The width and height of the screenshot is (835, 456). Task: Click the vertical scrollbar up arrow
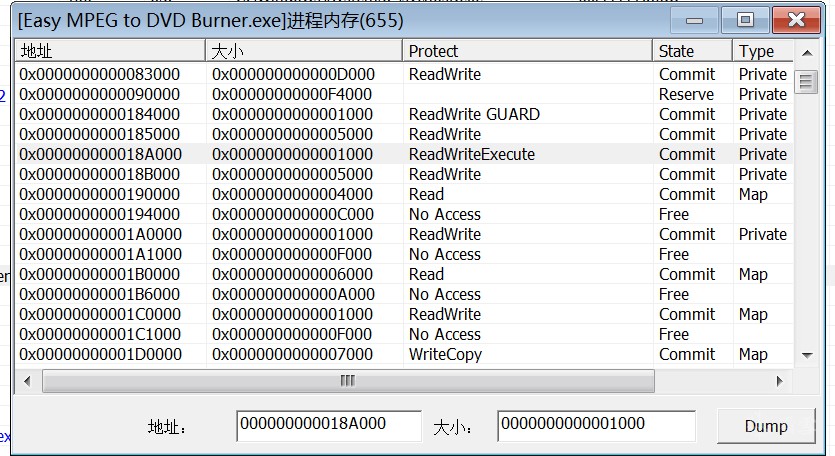coord(807,52)
